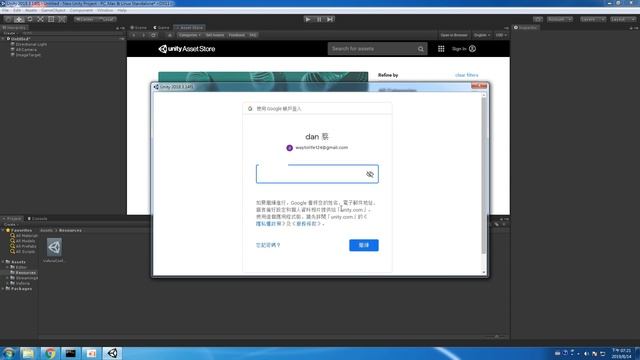Select the Asset Store tab
The width and height of the screenshot is (640, 360).
click(189, 28)
